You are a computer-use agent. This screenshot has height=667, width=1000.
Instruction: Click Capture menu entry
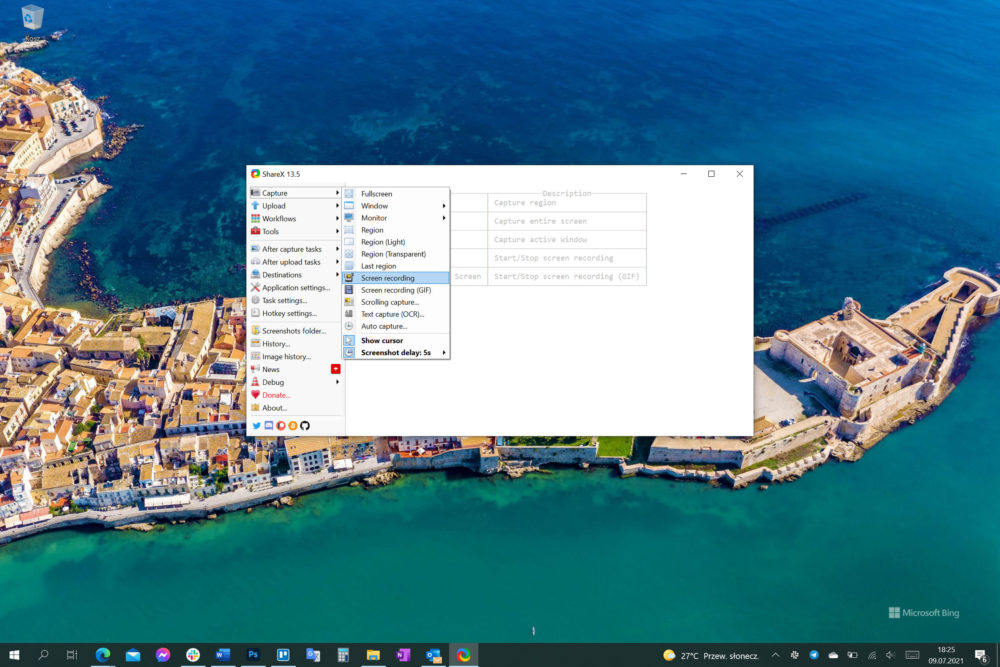pyautogui.click(x=295, y=193)
